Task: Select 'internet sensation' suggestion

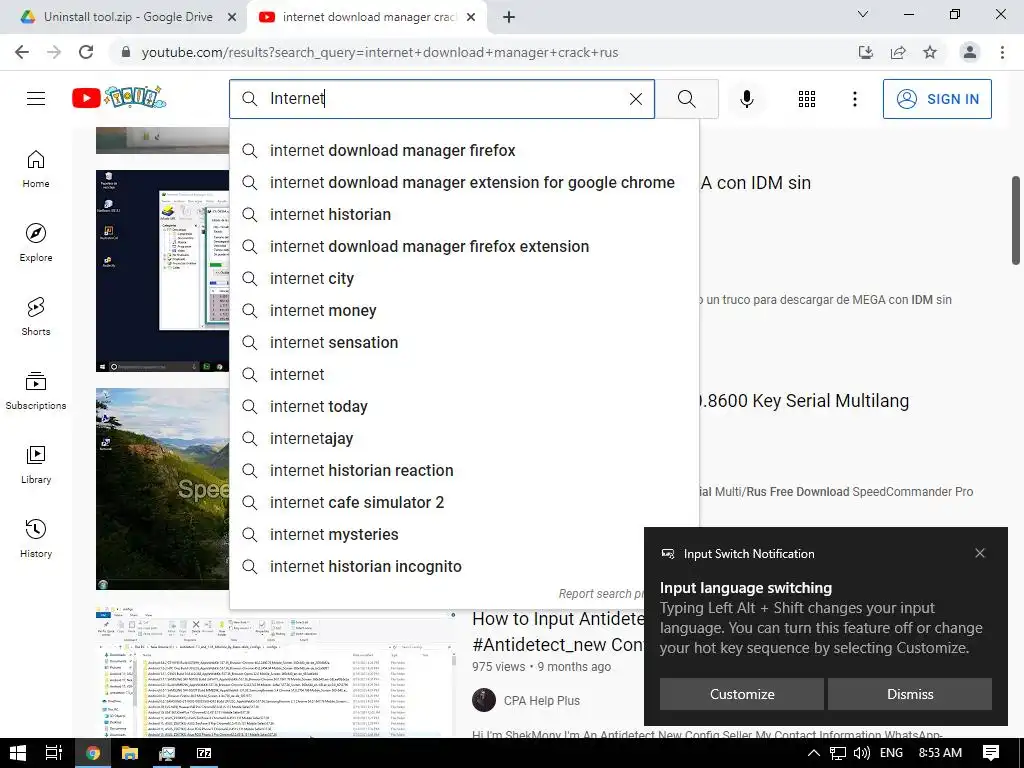Action: coord(464,342)
